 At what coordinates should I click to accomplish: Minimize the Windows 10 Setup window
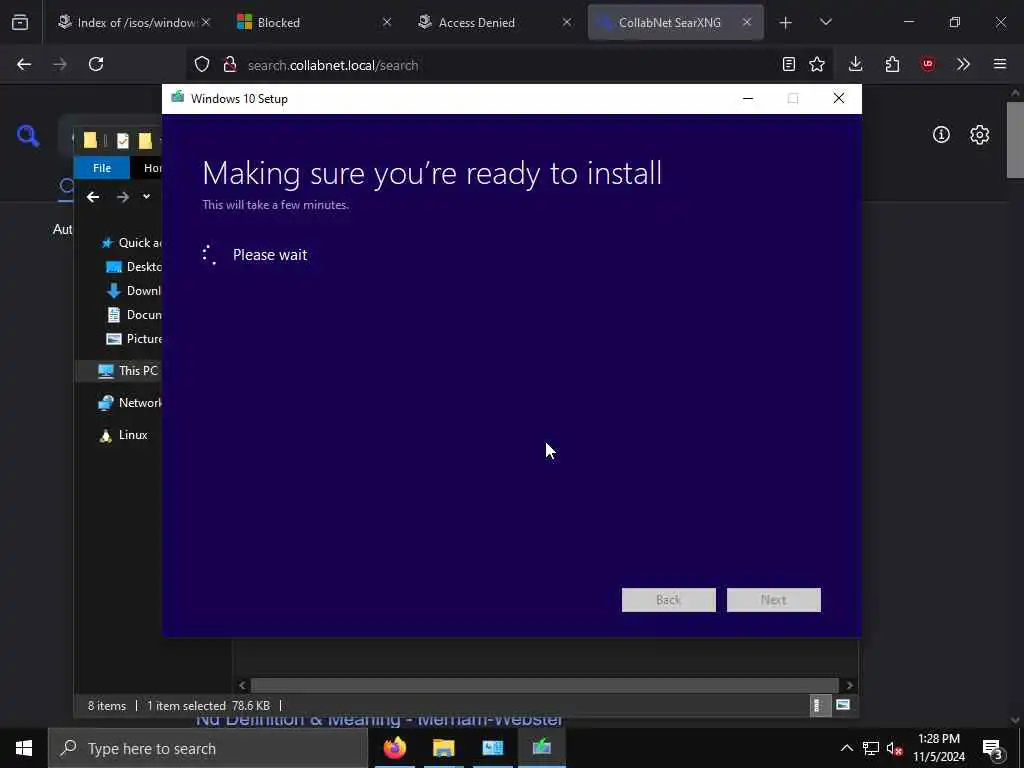pos(748,99)
